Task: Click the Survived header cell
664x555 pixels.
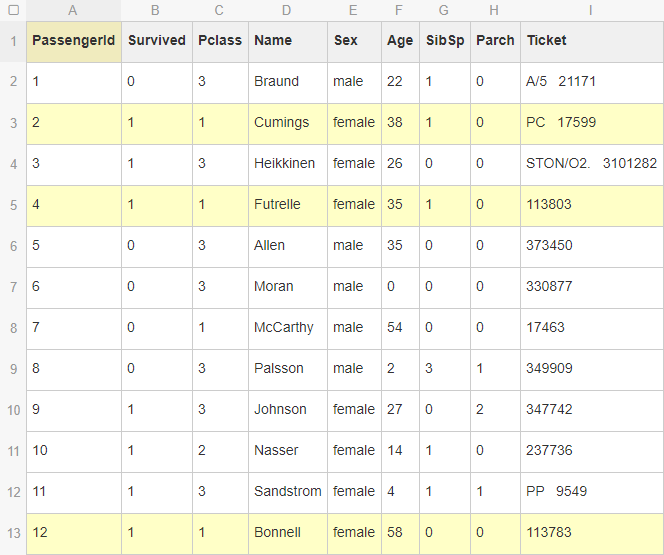Action: 156,41
